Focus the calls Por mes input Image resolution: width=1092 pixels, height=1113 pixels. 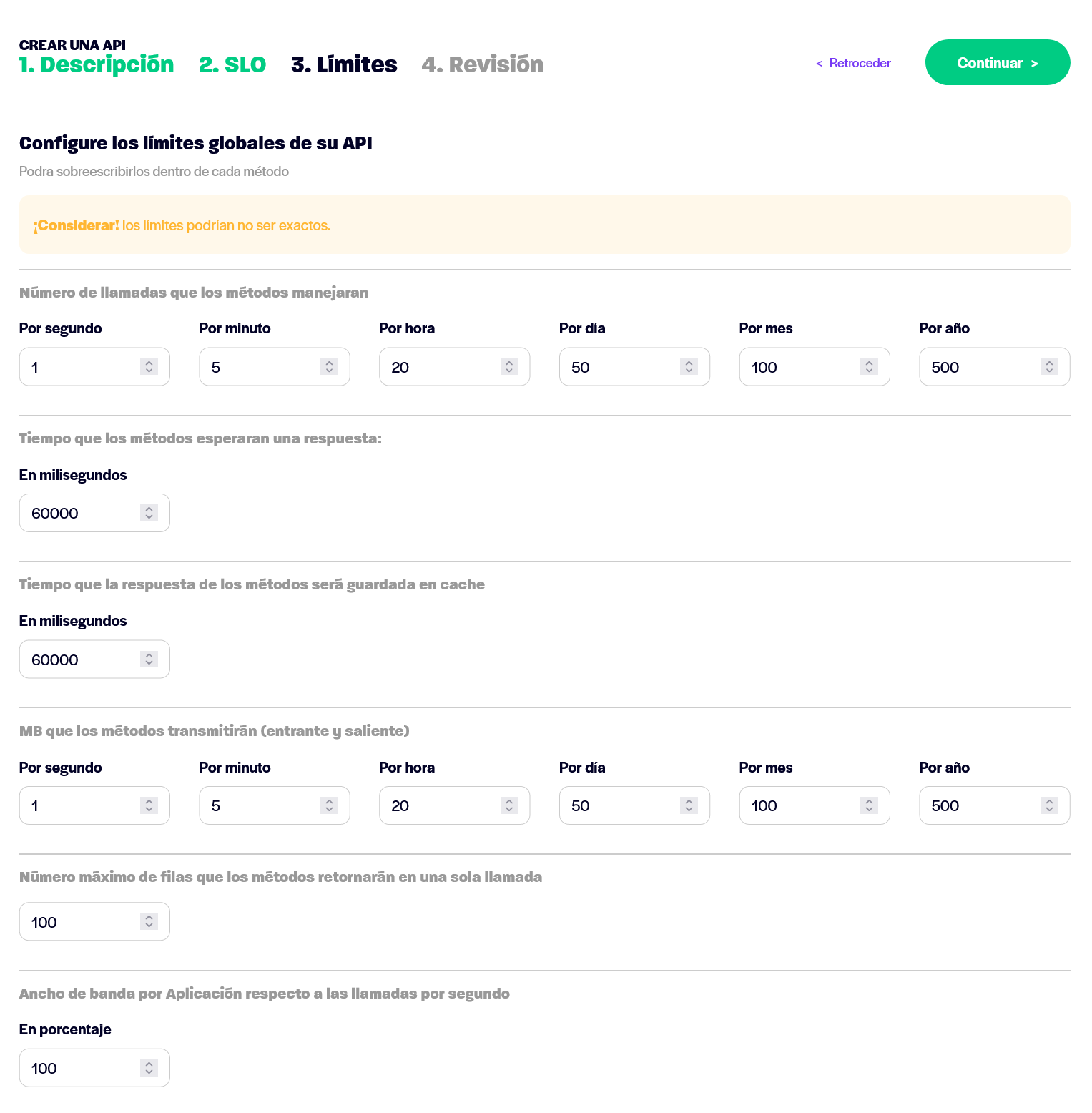point(815,367)
